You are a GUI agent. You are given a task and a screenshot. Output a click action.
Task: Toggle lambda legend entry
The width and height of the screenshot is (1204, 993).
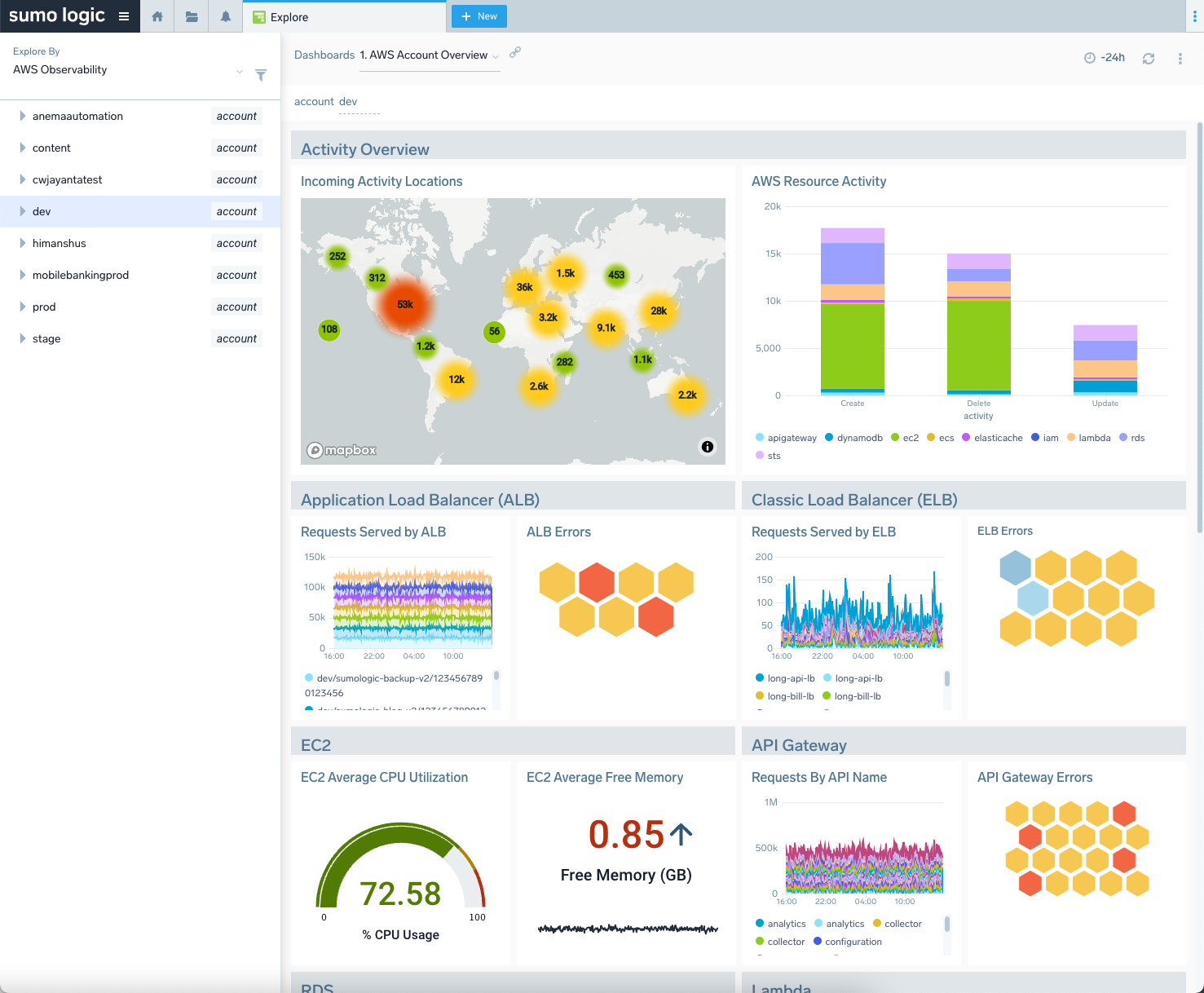pyautogui.click(x=1089, y=438)
